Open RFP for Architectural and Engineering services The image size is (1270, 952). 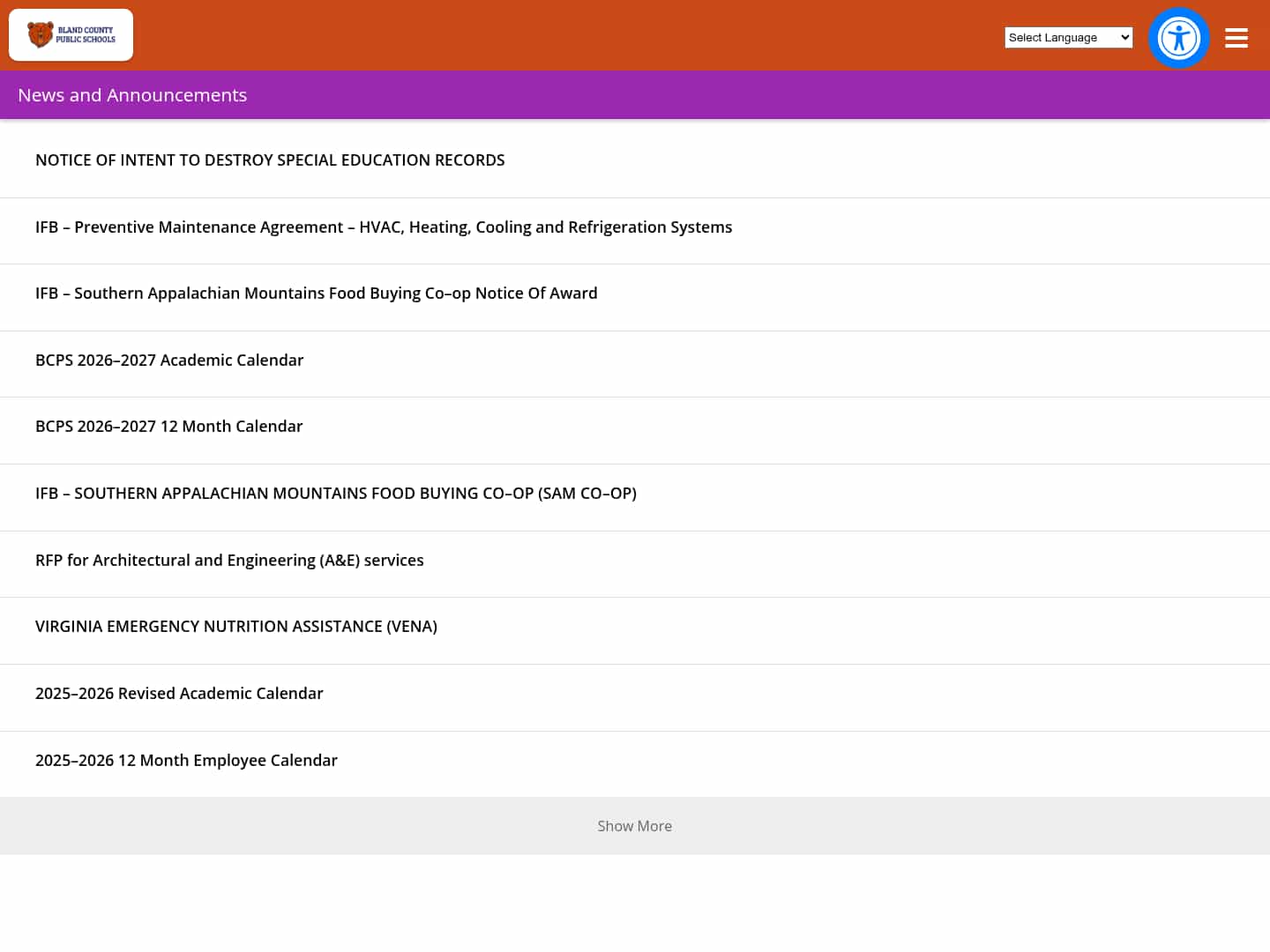(229, 560)
